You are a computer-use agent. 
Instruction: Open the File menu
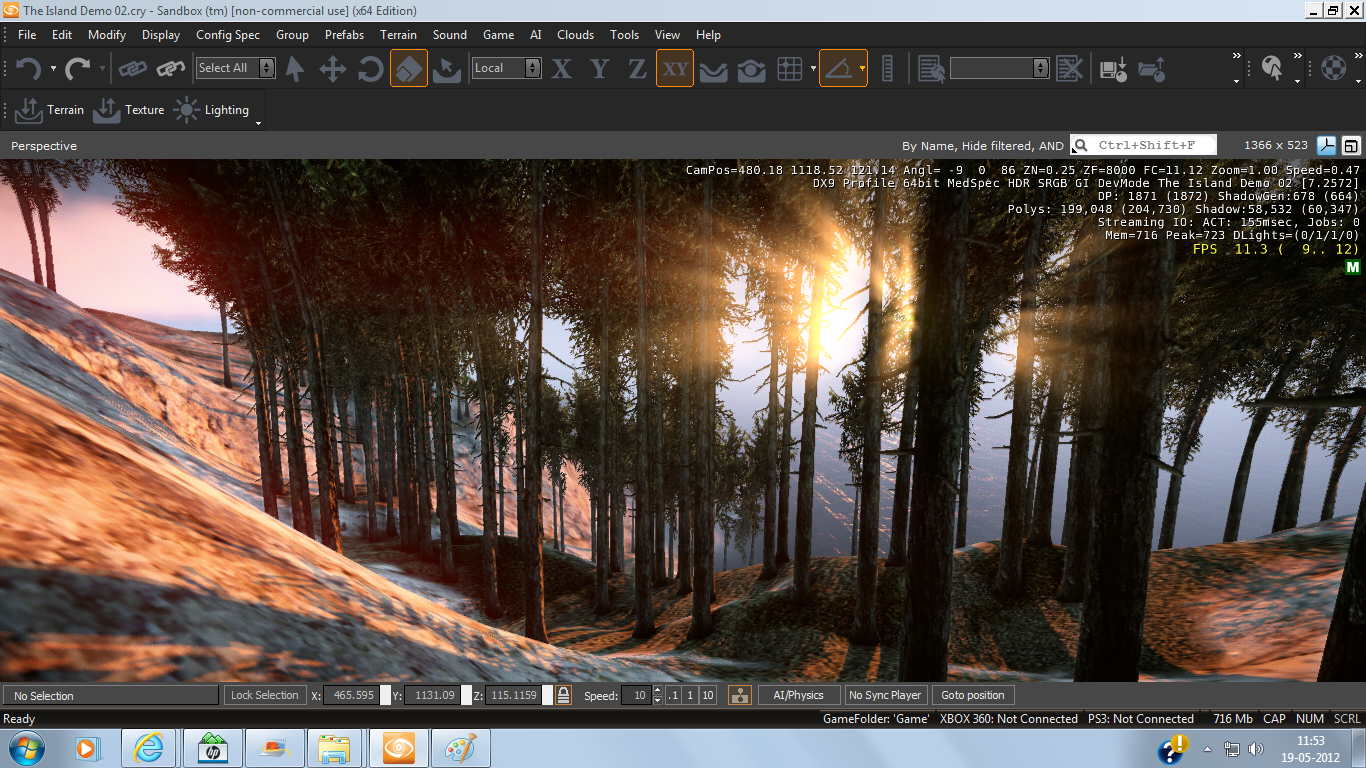click(x=27, y=34)
